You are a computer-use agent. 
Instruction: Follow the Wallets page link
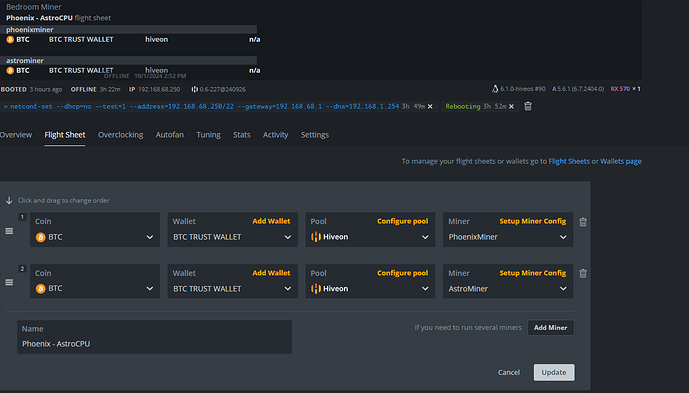click(x=621, y=161)
